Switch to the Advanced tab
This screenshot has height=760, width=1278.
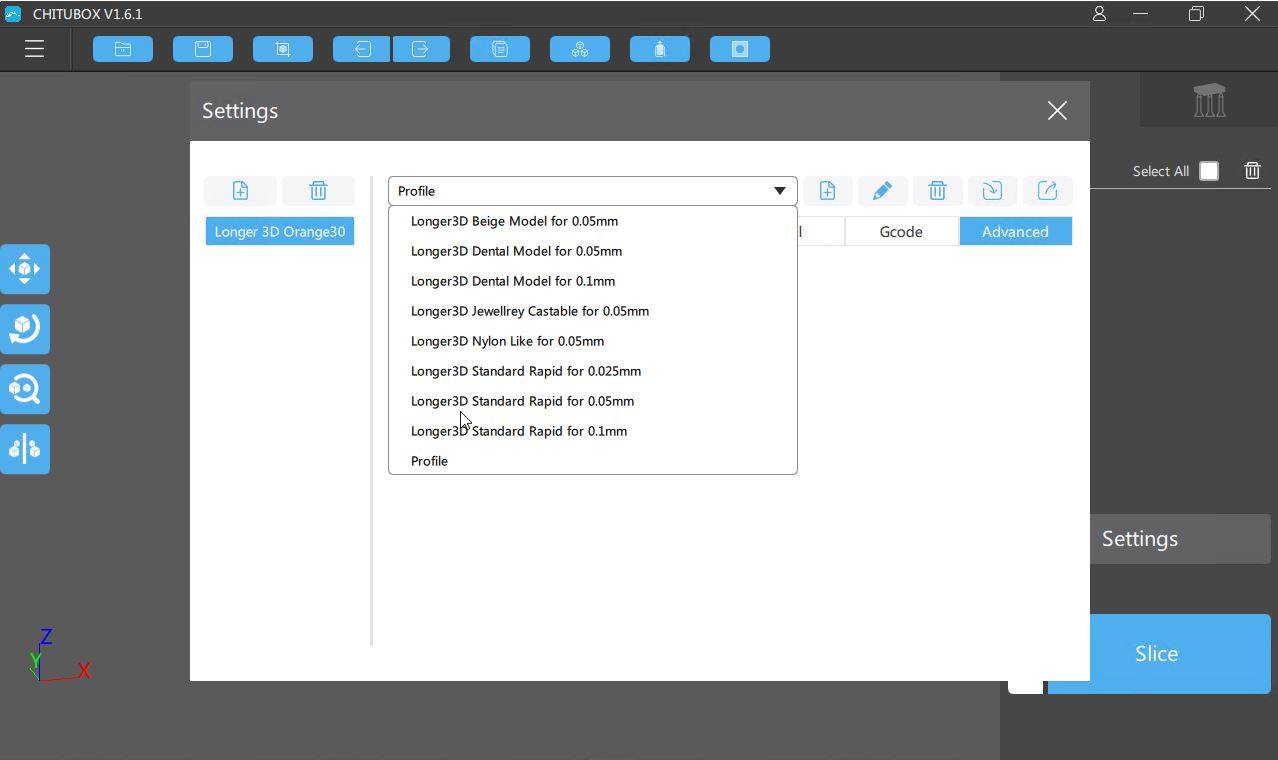(1015, 231)
